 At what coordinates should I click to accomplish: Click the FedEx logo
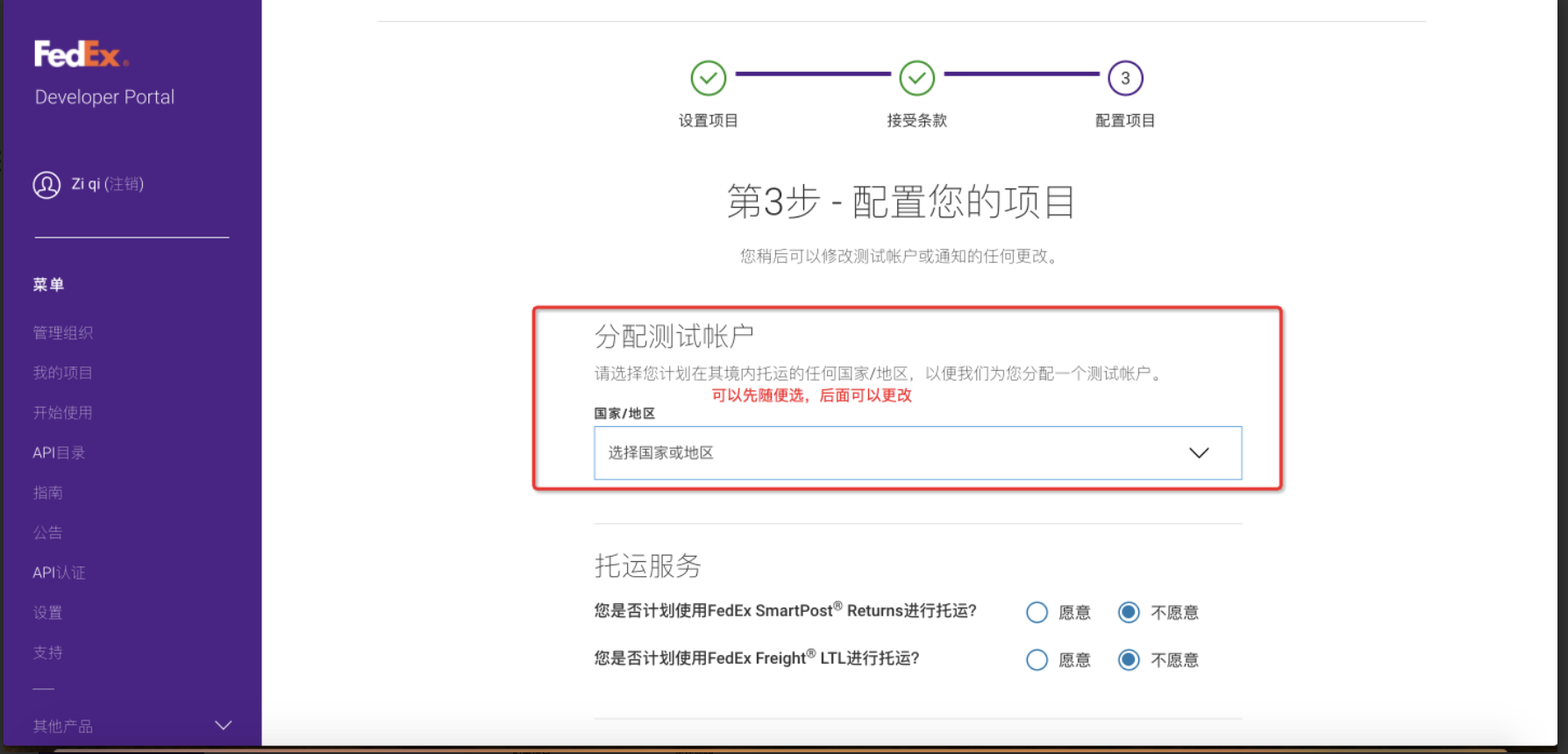pyautogui.click(x=82, y=54)
